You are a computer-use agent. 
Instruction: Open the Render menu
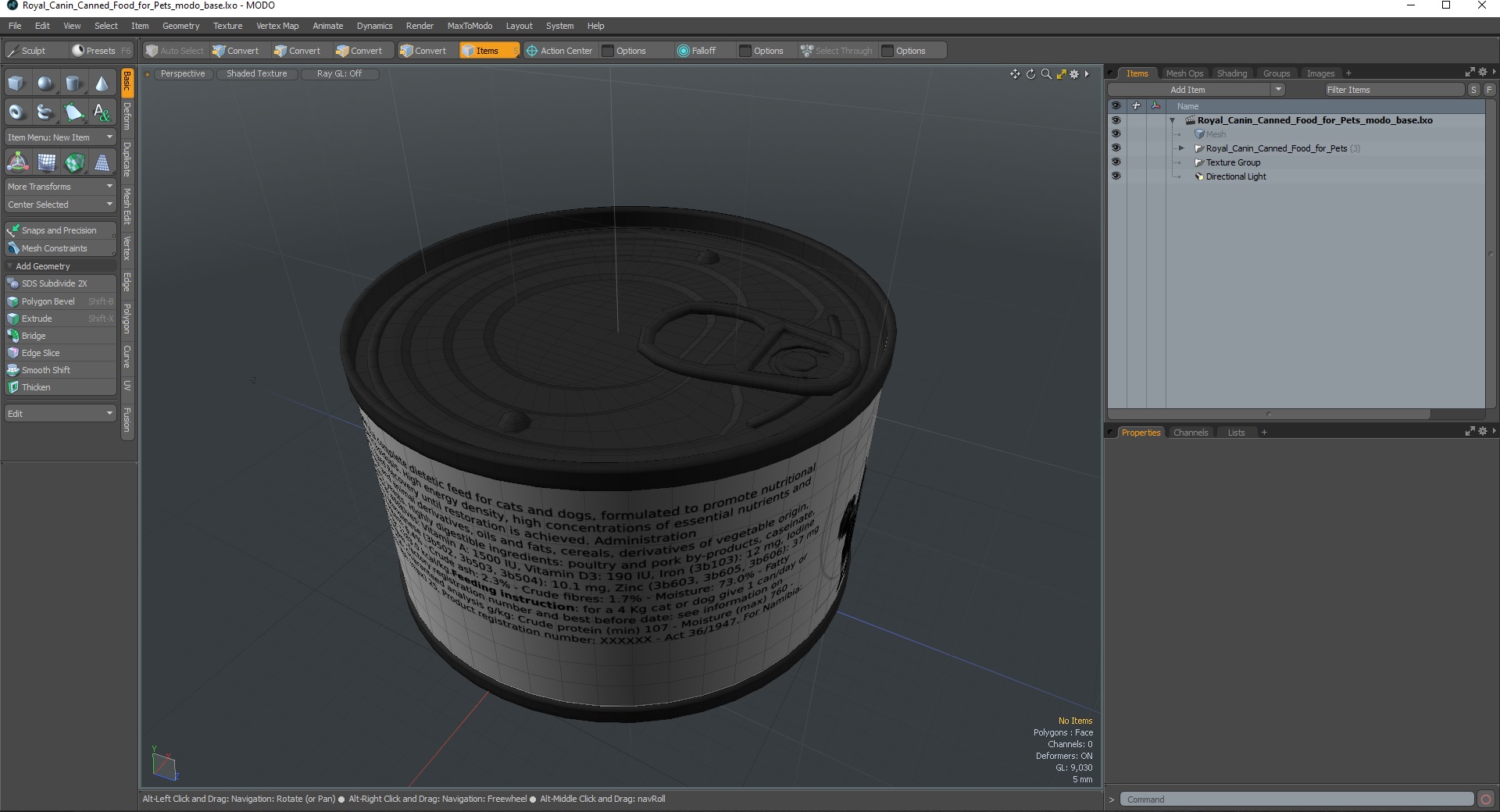click(x=420, y=26)
